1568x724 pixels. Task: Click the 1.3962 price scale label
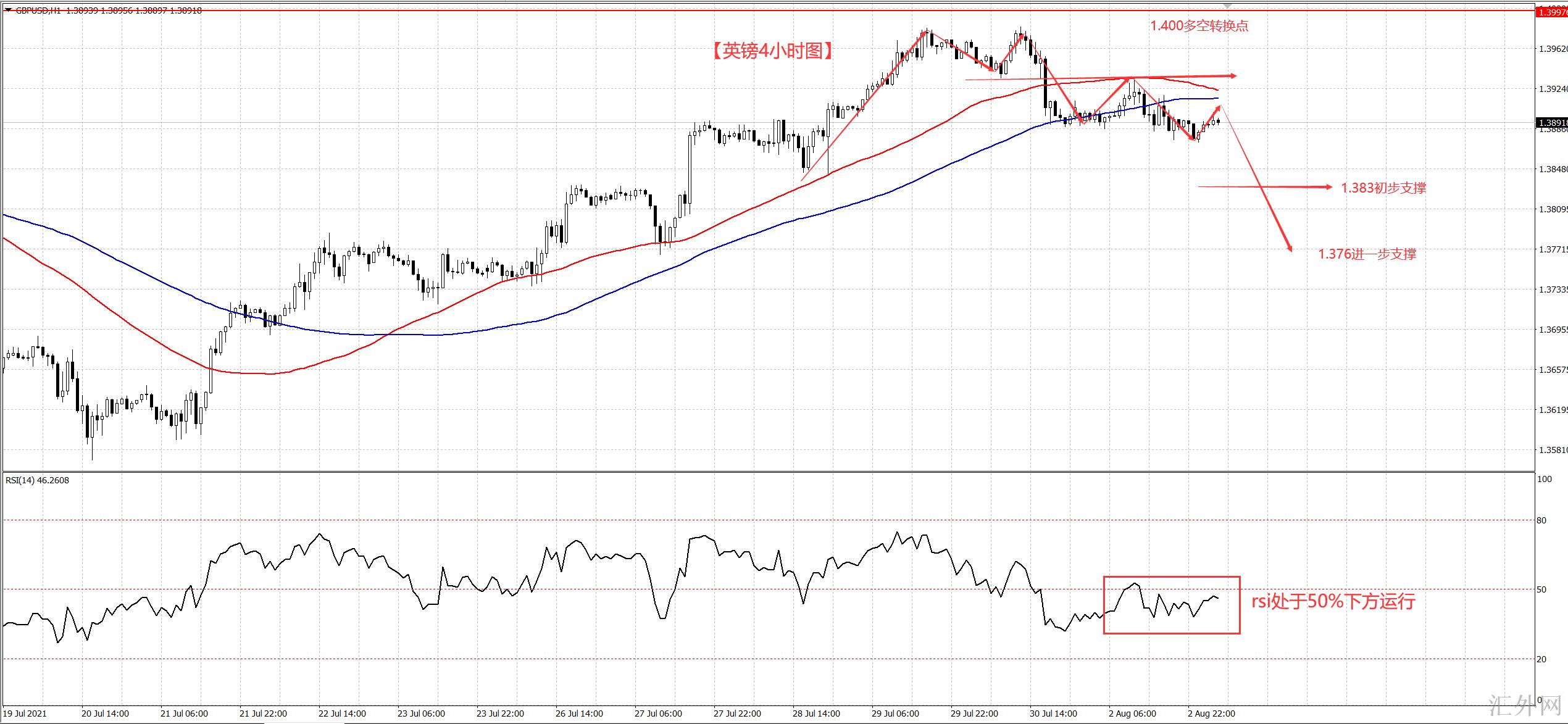1553,49
